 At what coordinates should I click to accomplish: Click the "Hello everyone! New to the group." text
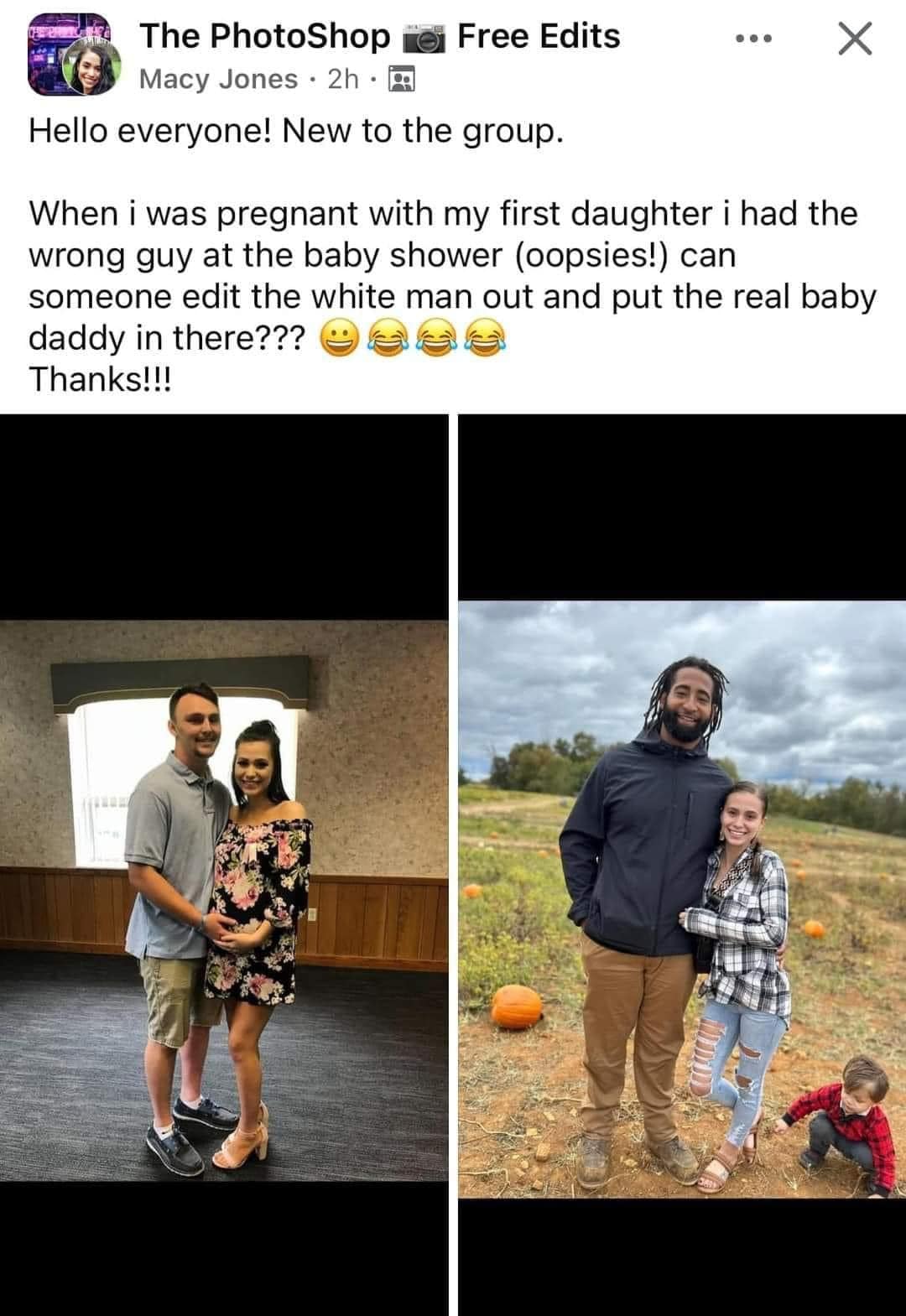pyautogui.click(x=294, y=132)
